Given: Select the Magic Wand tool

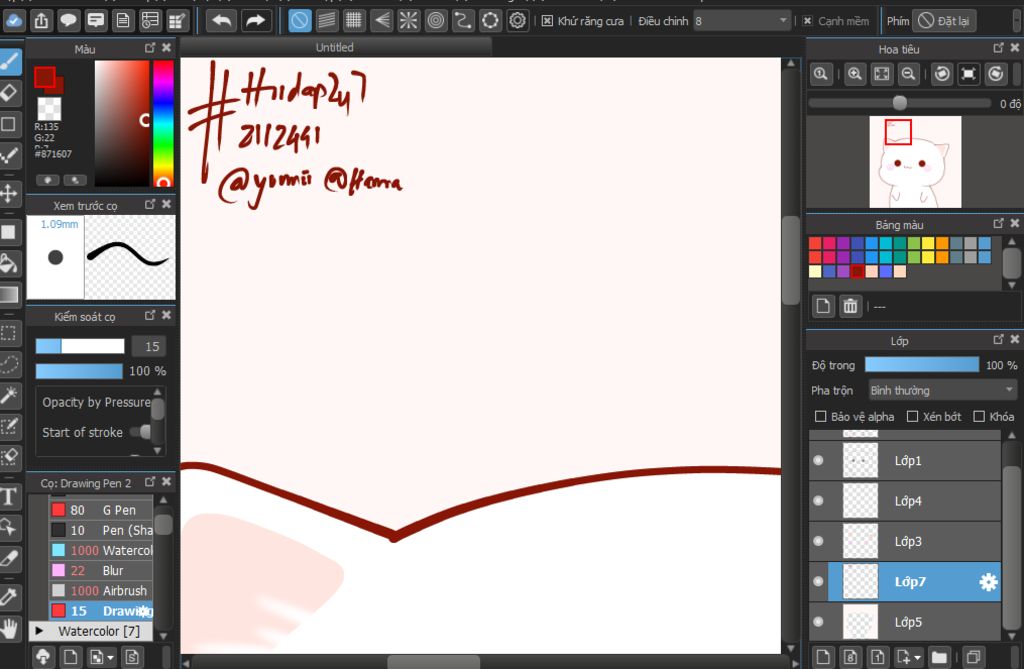Looking at the screenshot, I should coord(9,396).
